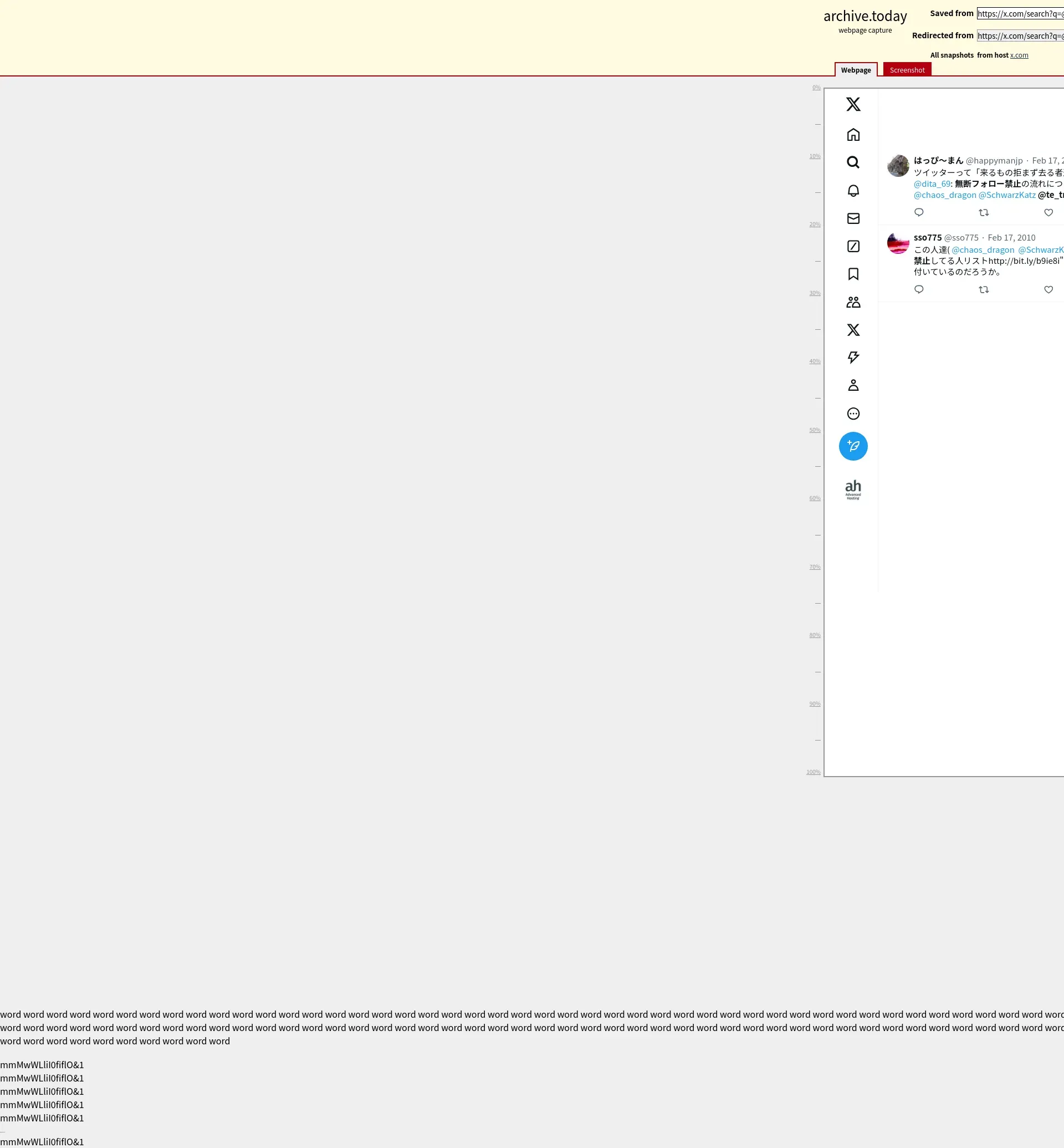Open Messages envelope icon
This screenshot has width=1064, height=1148.
[853, 218]
